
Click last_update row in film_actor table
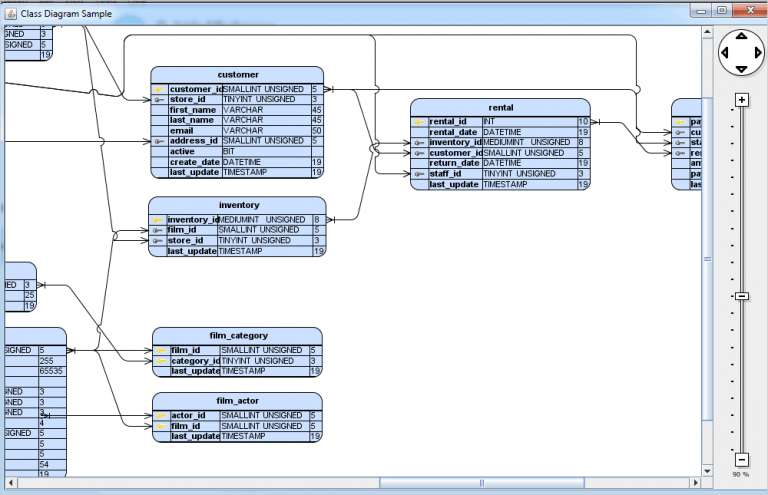pos(238,437)
